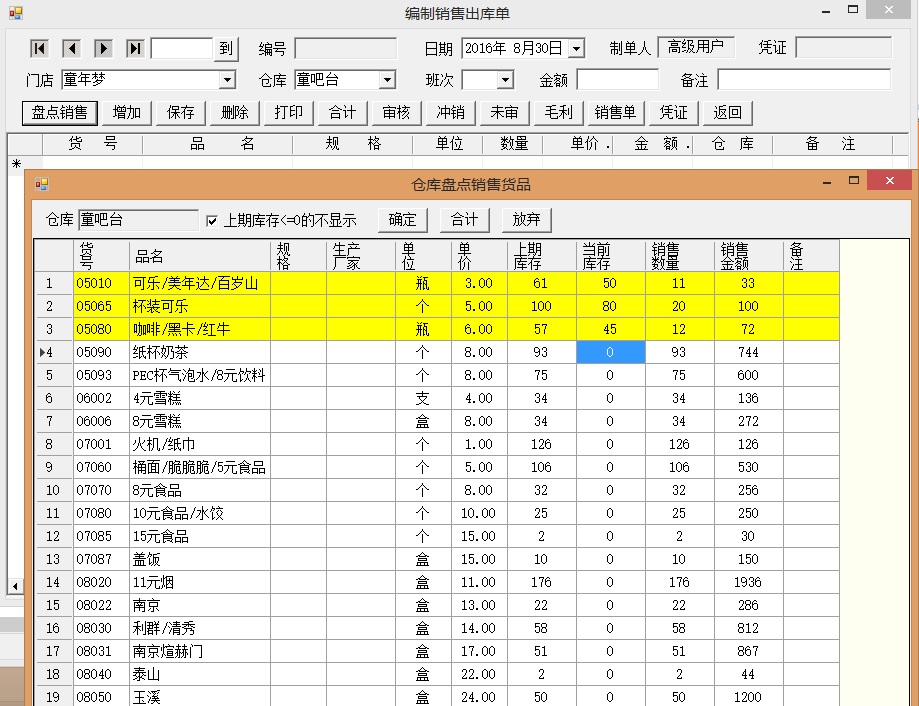This screenshot has height=706, width=919.
Task: Click the 放弃 abandon button
Action: coord(526,220)
